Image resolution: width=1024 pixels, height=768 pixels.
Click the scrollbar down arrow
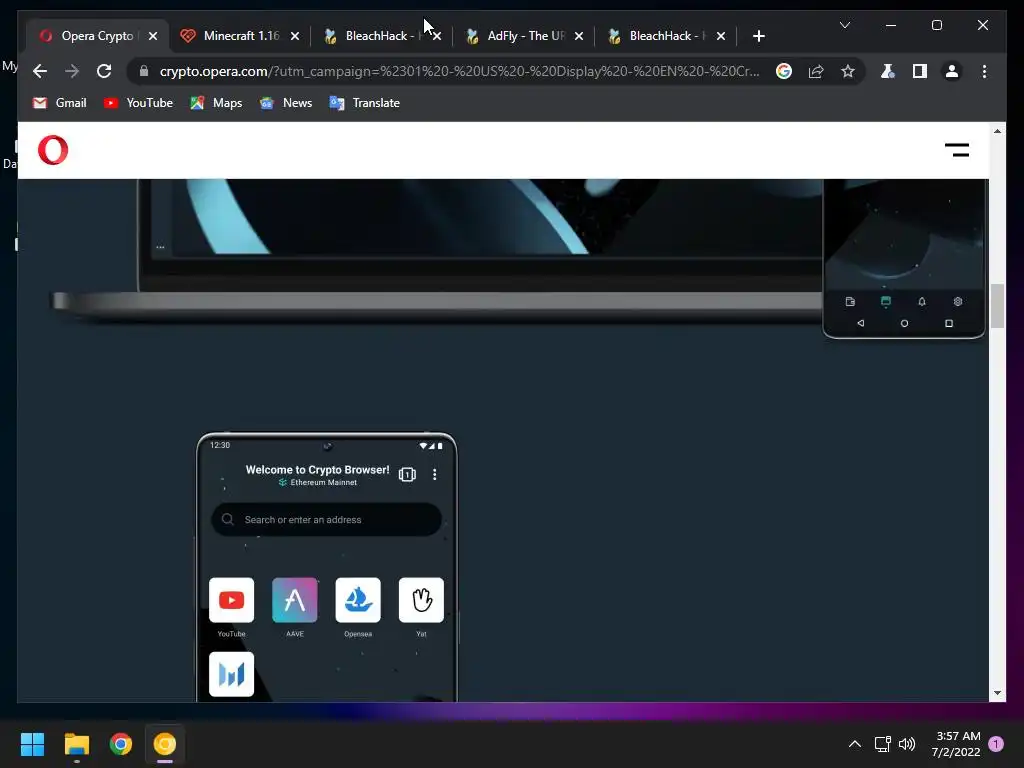[997, 693]
